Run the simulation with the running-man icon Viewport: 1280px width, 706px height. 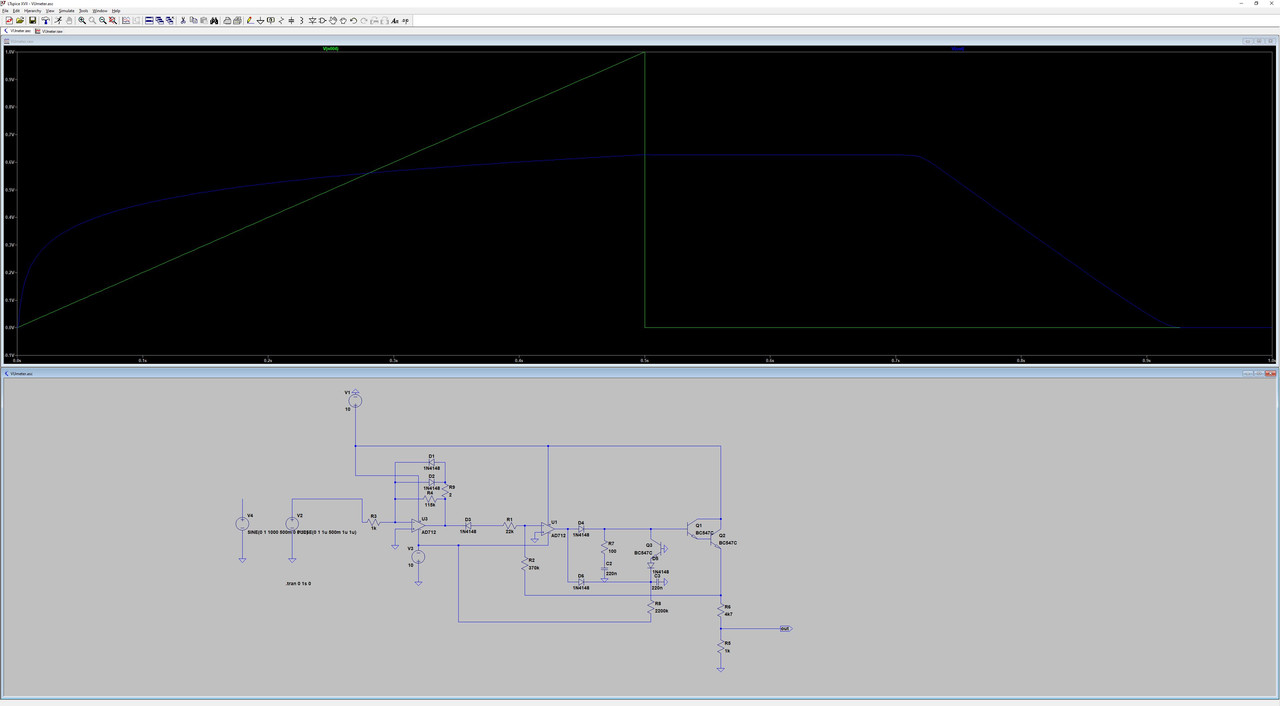click(58, 20)
